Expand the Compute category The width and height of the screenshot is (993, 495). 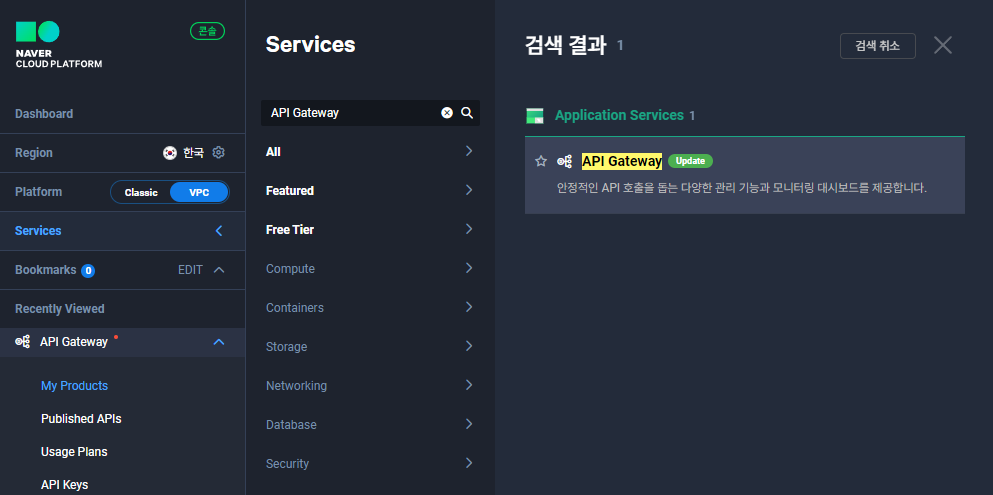pos(370,268)
